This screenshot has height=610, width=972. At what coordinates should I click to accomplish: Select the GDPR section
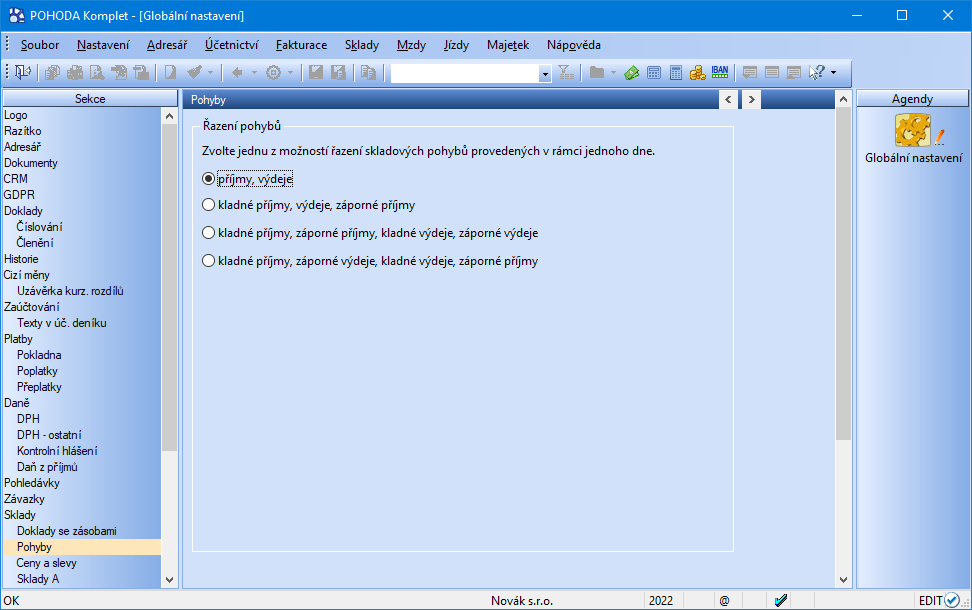coord(19,195)
